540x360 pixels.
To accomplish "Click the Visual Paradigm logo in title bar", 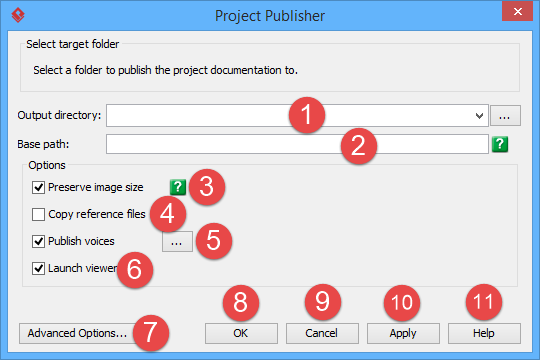I will point(18,16).
